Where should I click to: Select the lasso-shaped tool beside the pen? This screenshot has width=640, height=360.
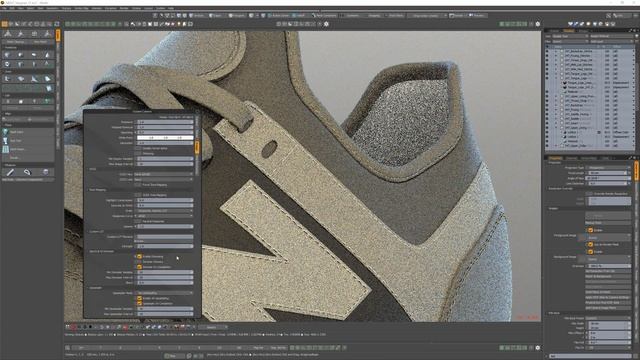click(x=27, y=172)
